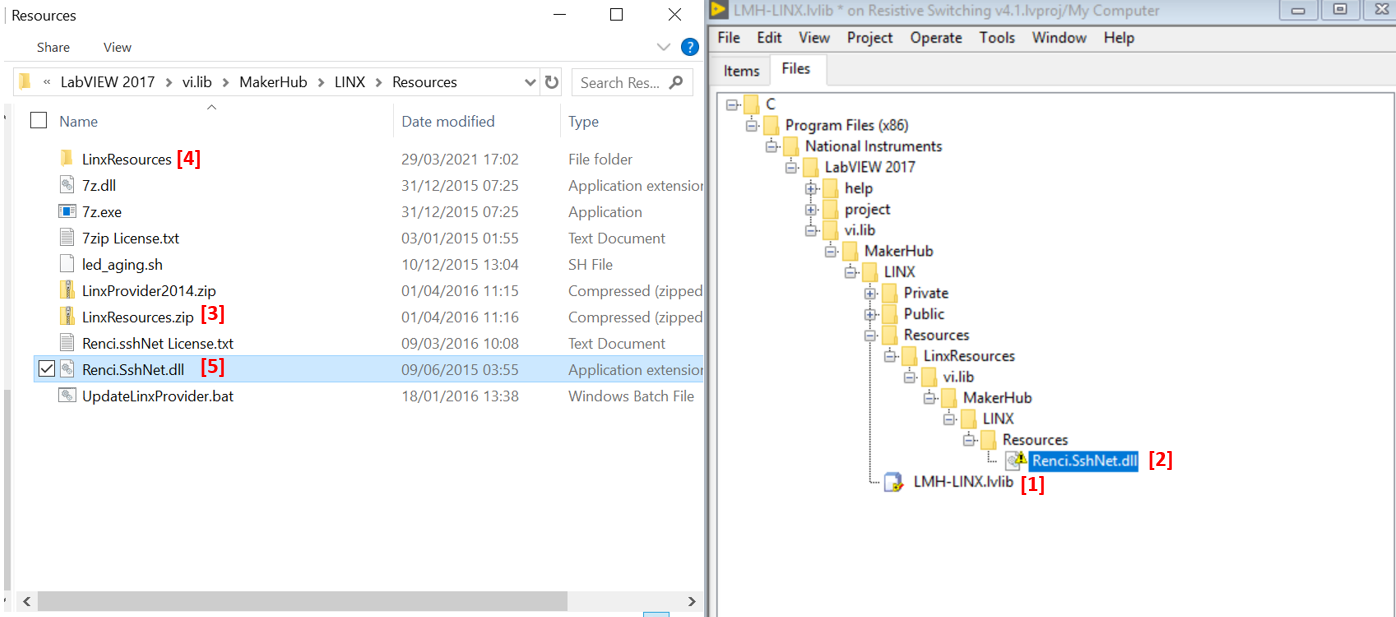The image size is (1396, 617).
Task: Sort files by the Name column header
Action: tap(78, 121)
